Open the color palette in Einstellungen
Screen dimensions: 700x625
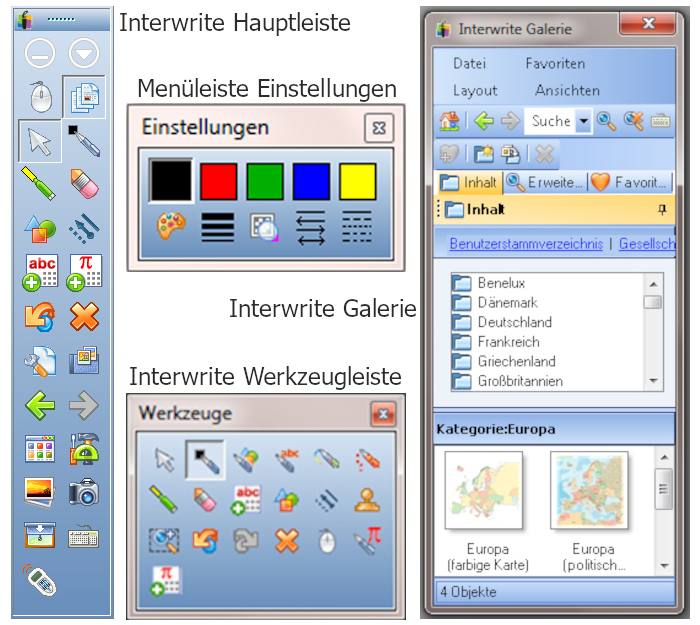[x=171, y=226]
